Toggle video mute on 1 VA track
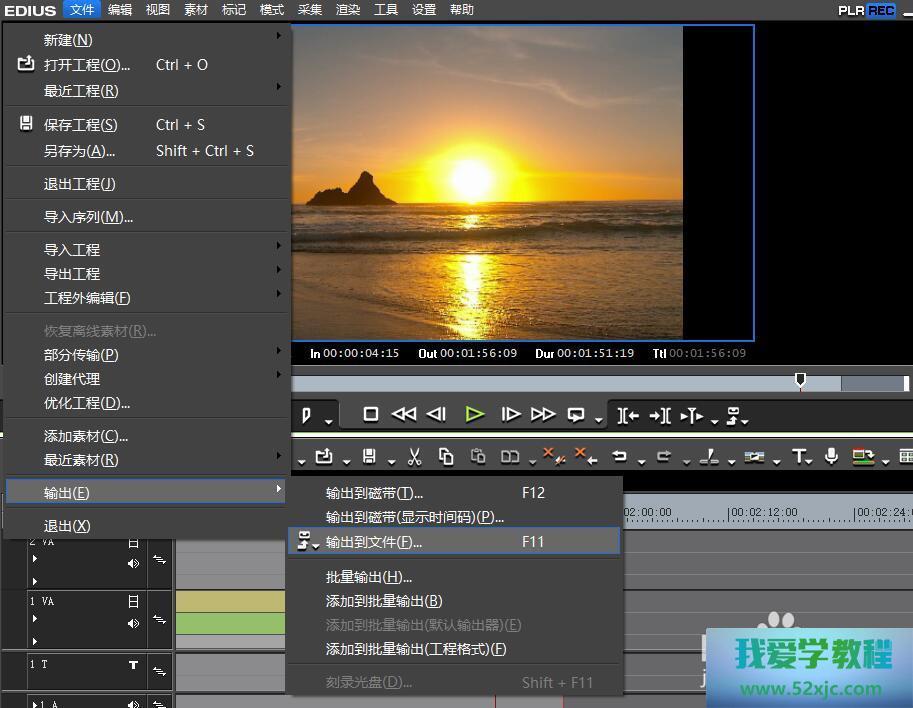Screen dimensions: 913x708 tap(133, 602)
